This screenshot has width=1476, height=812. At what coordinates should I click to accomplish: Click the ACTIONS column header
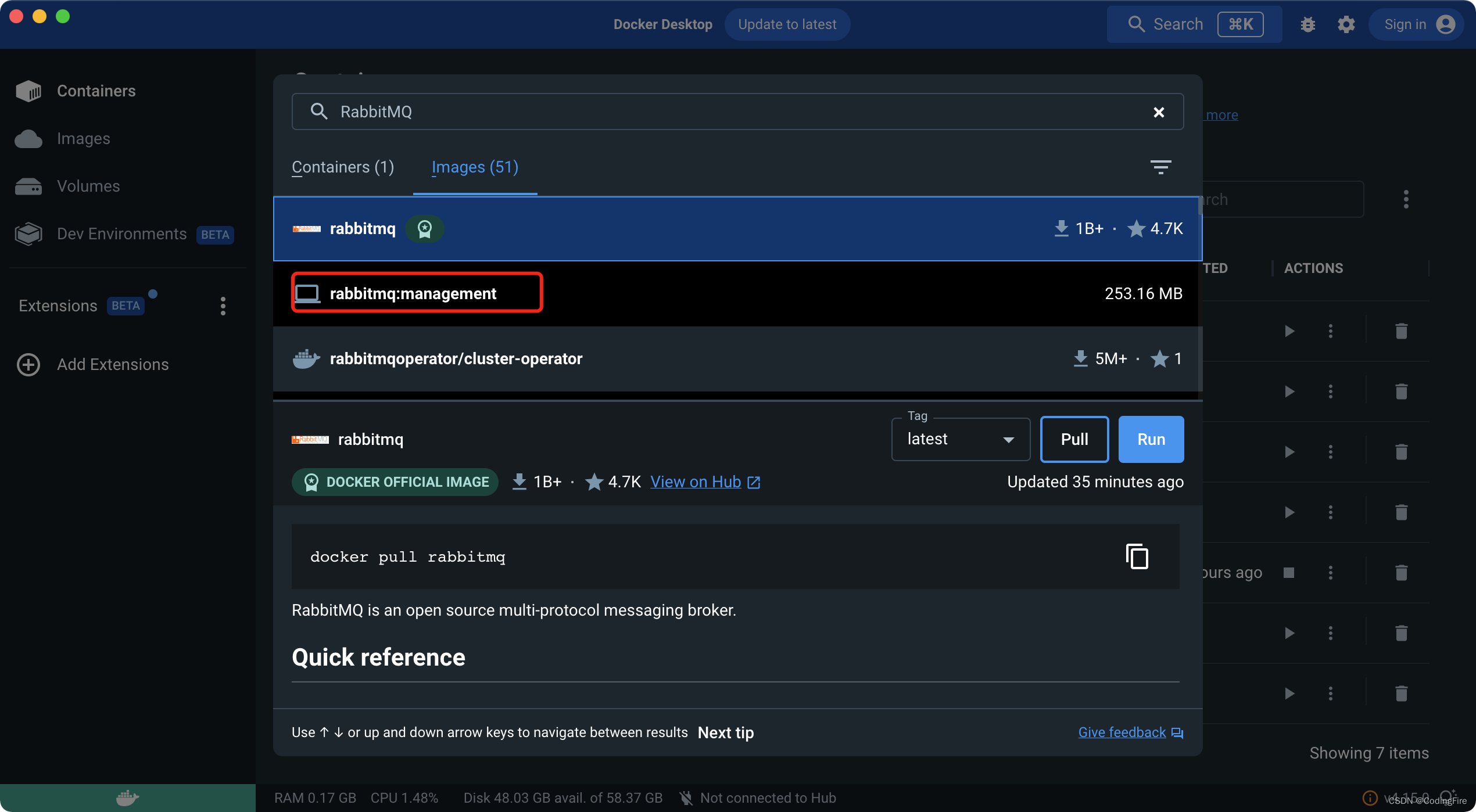tap(1313, 268)
